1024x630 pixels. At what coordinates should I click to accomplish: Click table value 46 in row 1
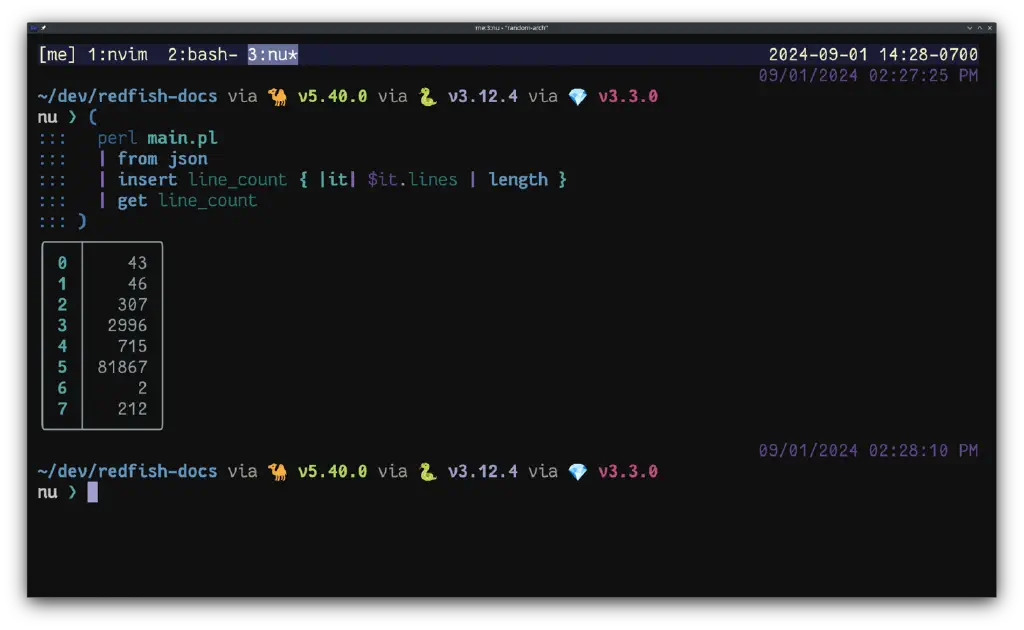[137, 284]
